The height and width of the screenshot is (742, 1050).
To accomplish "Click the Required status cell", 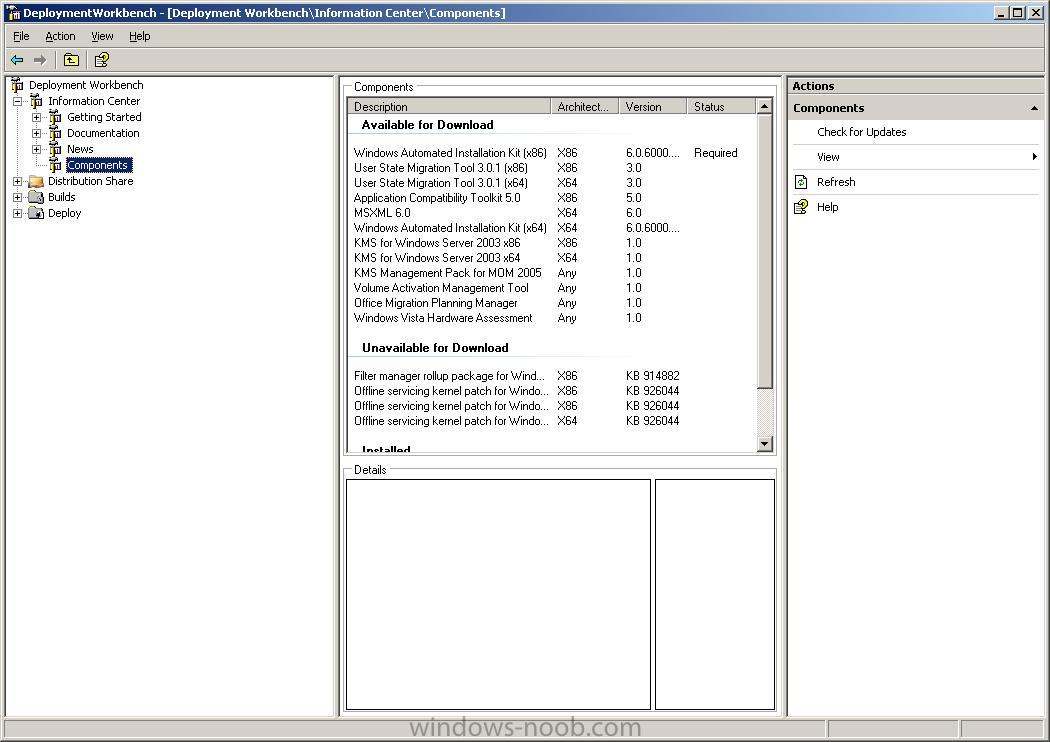I will click(715, 153).
